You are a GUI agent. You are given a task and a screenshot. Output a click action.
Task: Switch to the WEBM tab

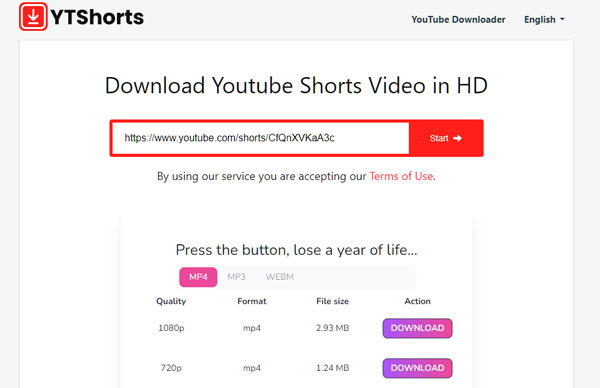coord(279,277)
